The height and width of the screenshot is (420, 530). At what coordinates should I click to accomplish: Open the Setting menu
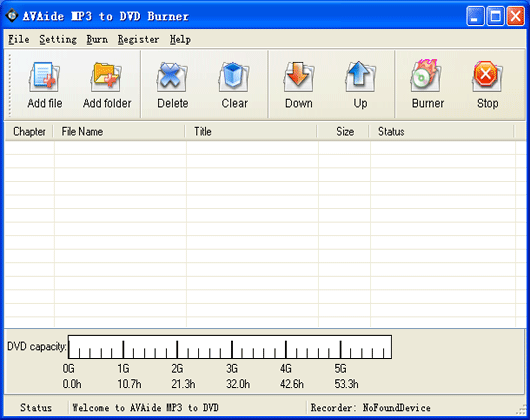58,40
